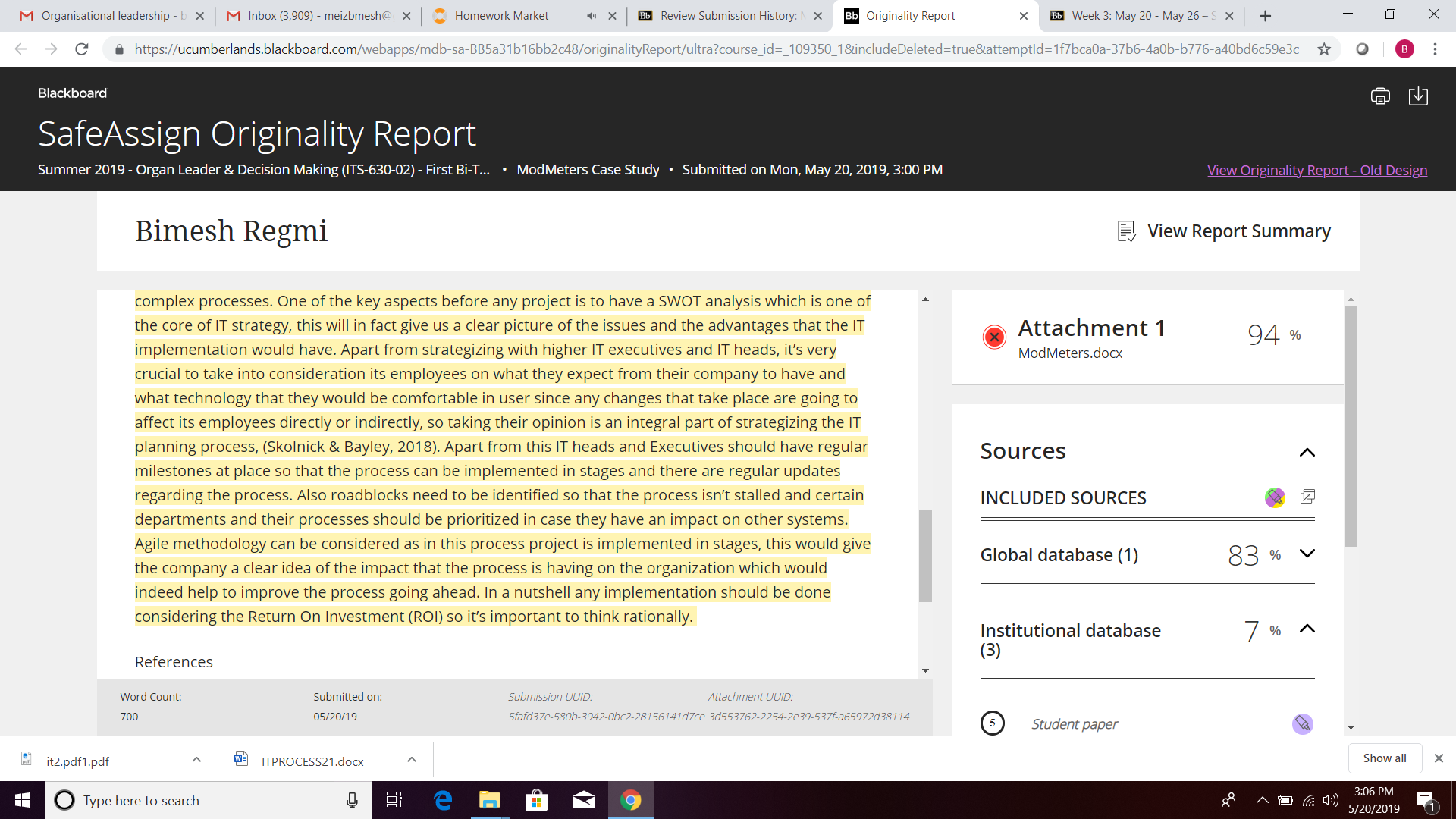Click document pane scrollbar thumb

point(925,556)
